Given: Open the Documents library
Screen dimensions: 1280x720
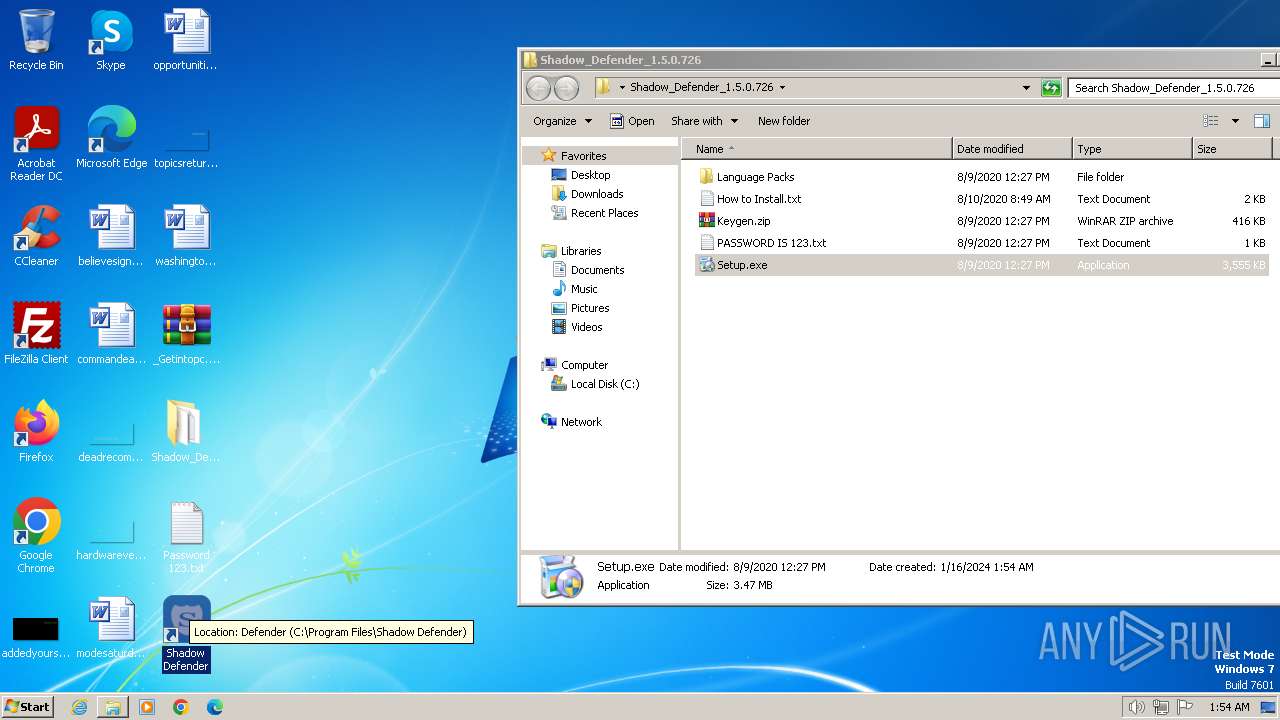Looking at the screenshot, I should 597,270.
